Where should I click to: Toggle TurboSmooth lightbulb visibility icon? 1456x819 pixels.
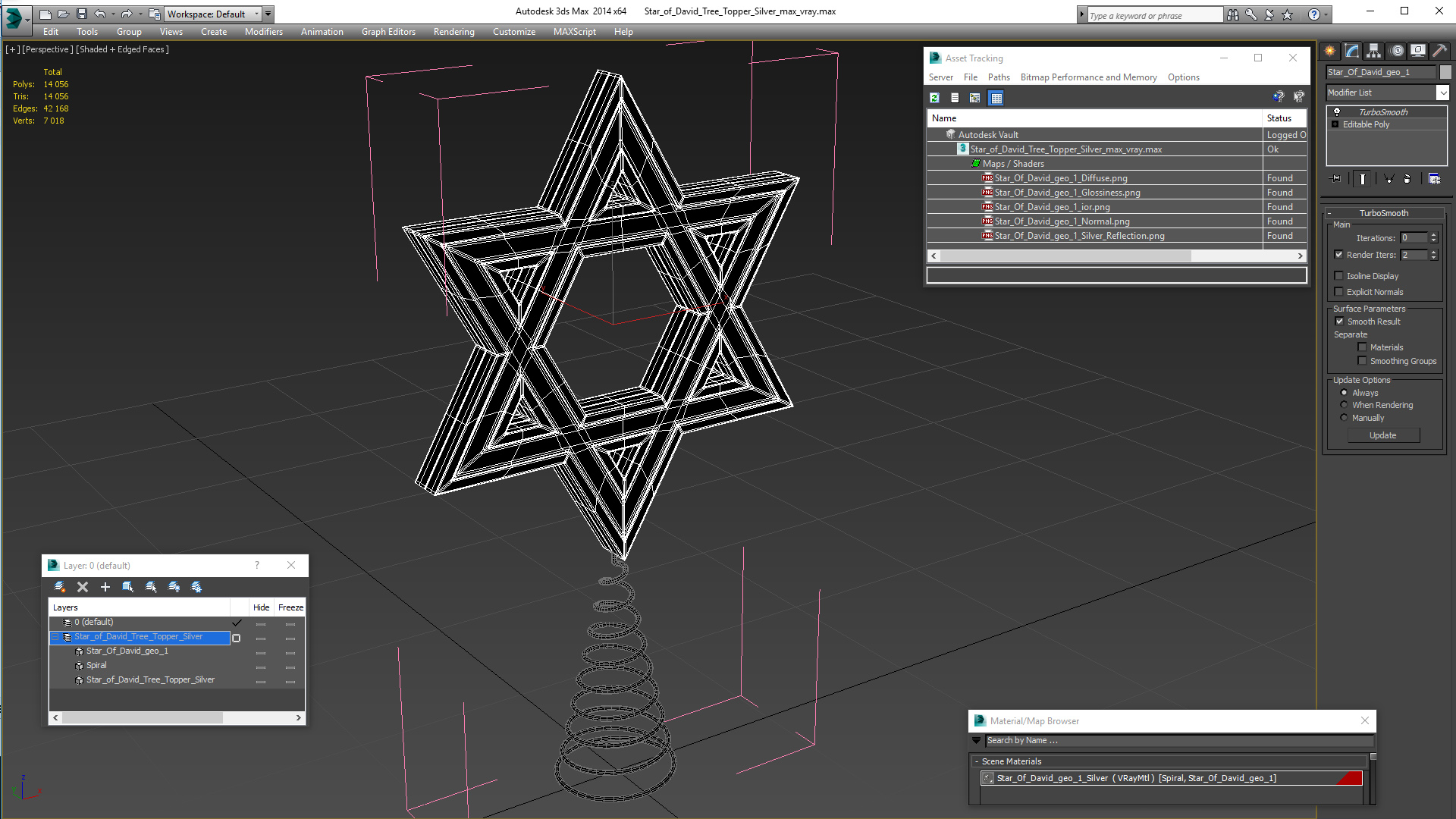click(1337, 112)
